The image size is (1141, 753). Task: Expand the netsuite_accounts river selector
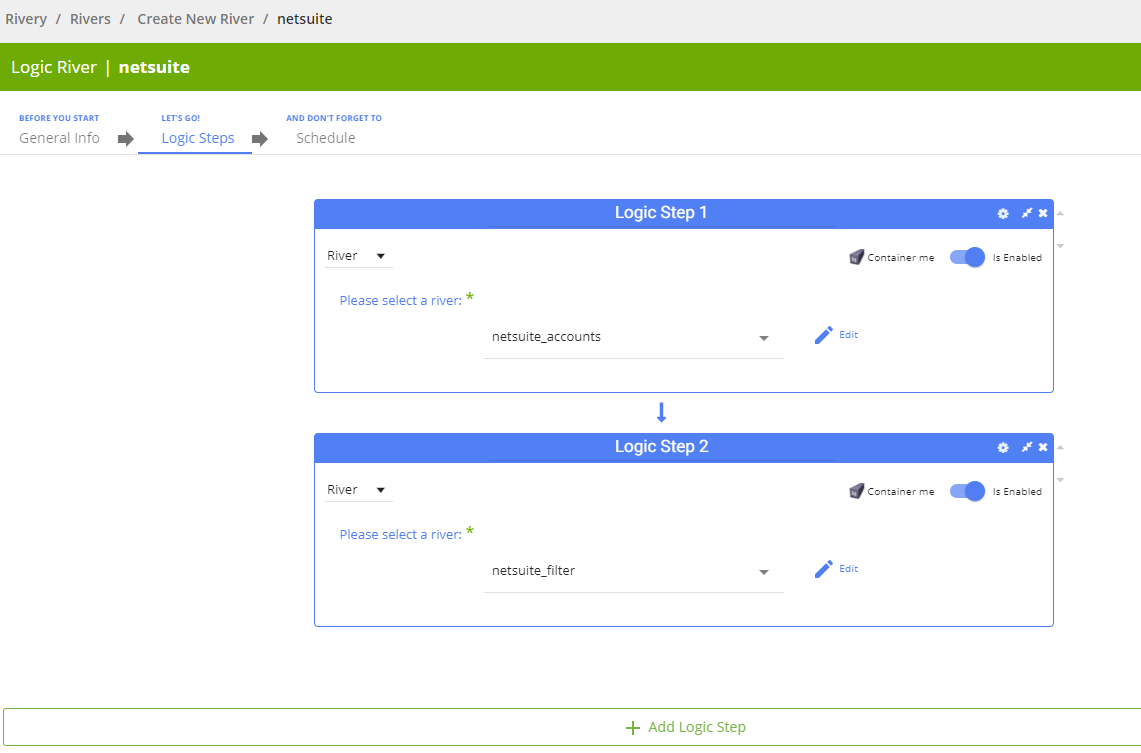[x=764, y=338]
